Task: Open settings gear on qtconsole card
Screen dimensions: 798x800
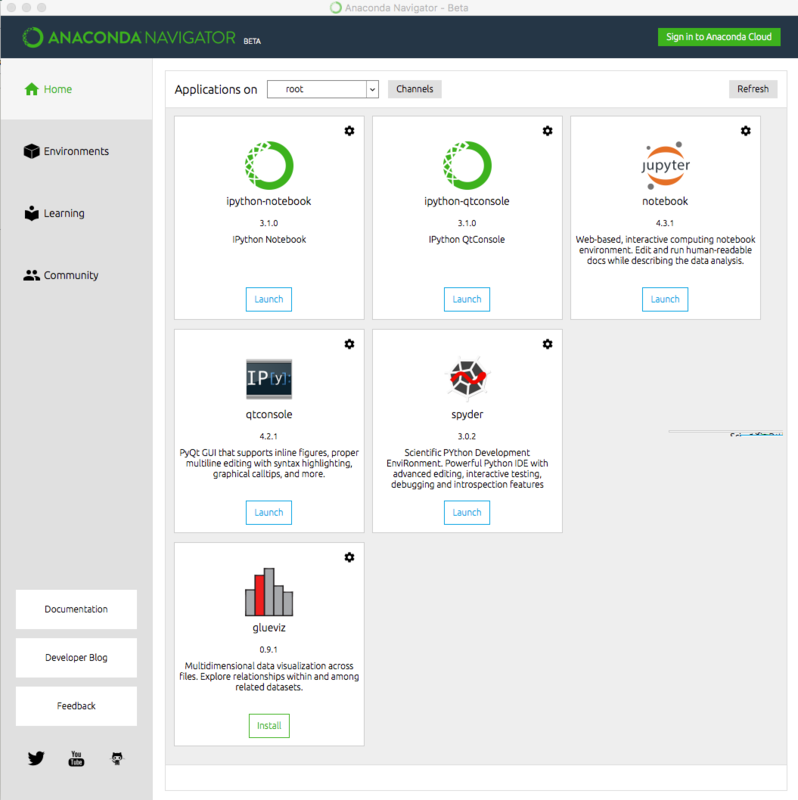Action: (349, 344)
